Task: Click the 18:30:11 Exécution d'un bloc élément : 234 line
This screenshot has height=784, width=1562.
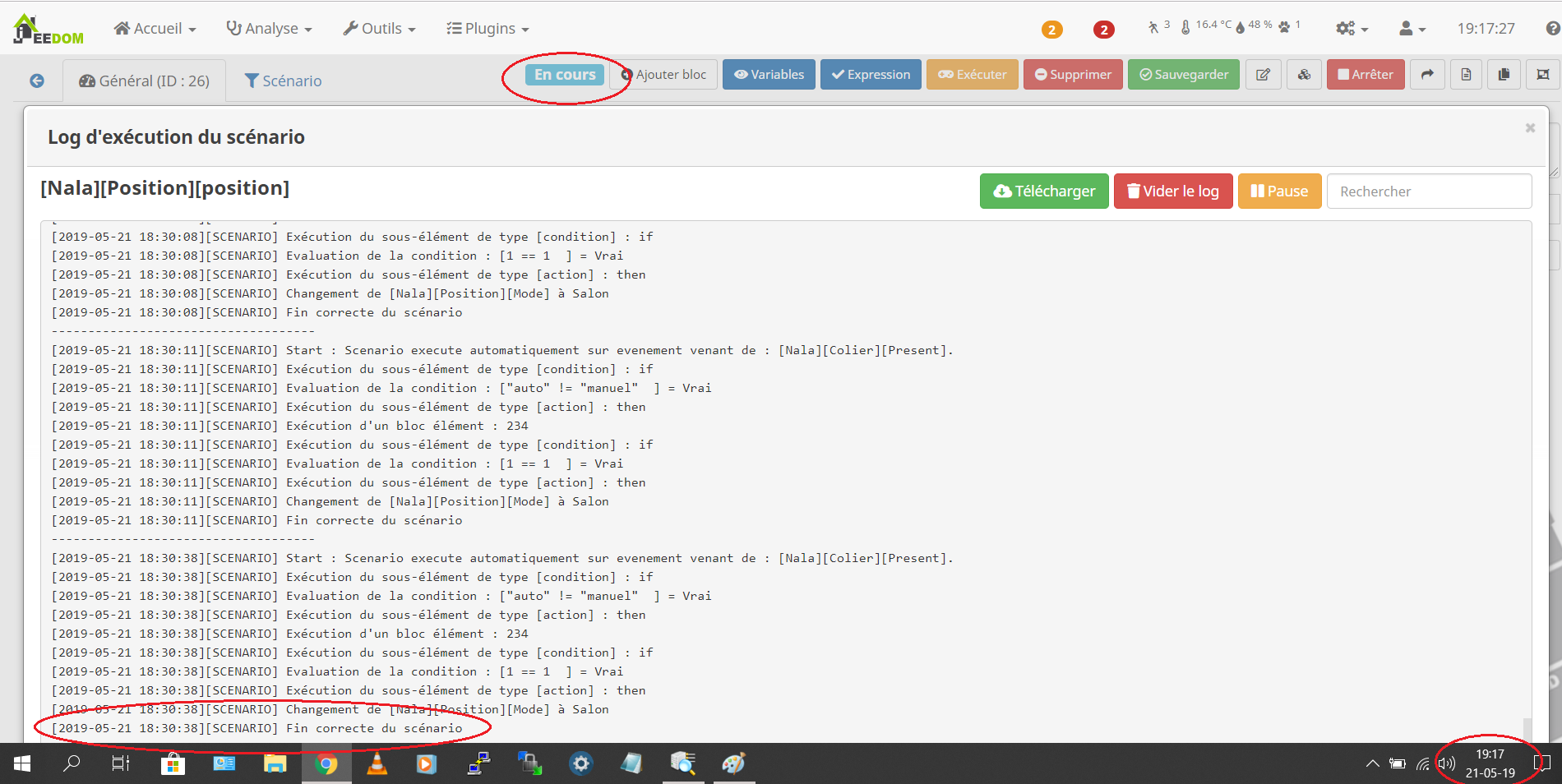Action: 289,427
